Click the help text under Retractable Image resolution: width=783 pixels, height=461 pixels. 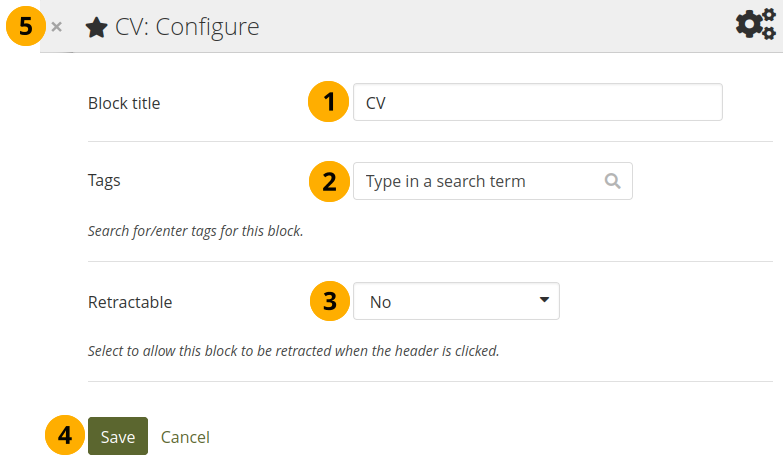tap(293, 351)
